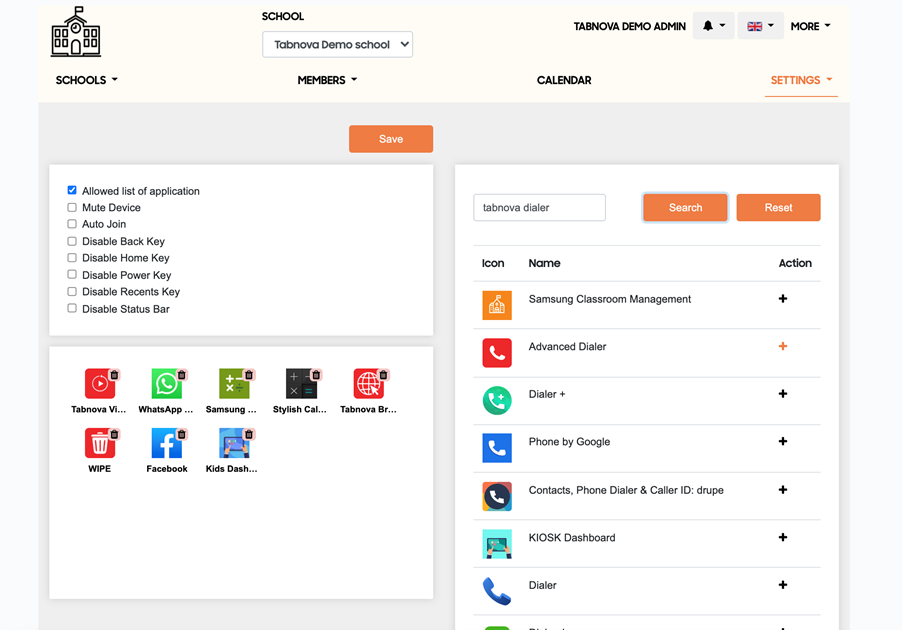
Task: Add Dialer + app with plus icon
Action: (783, 394)
